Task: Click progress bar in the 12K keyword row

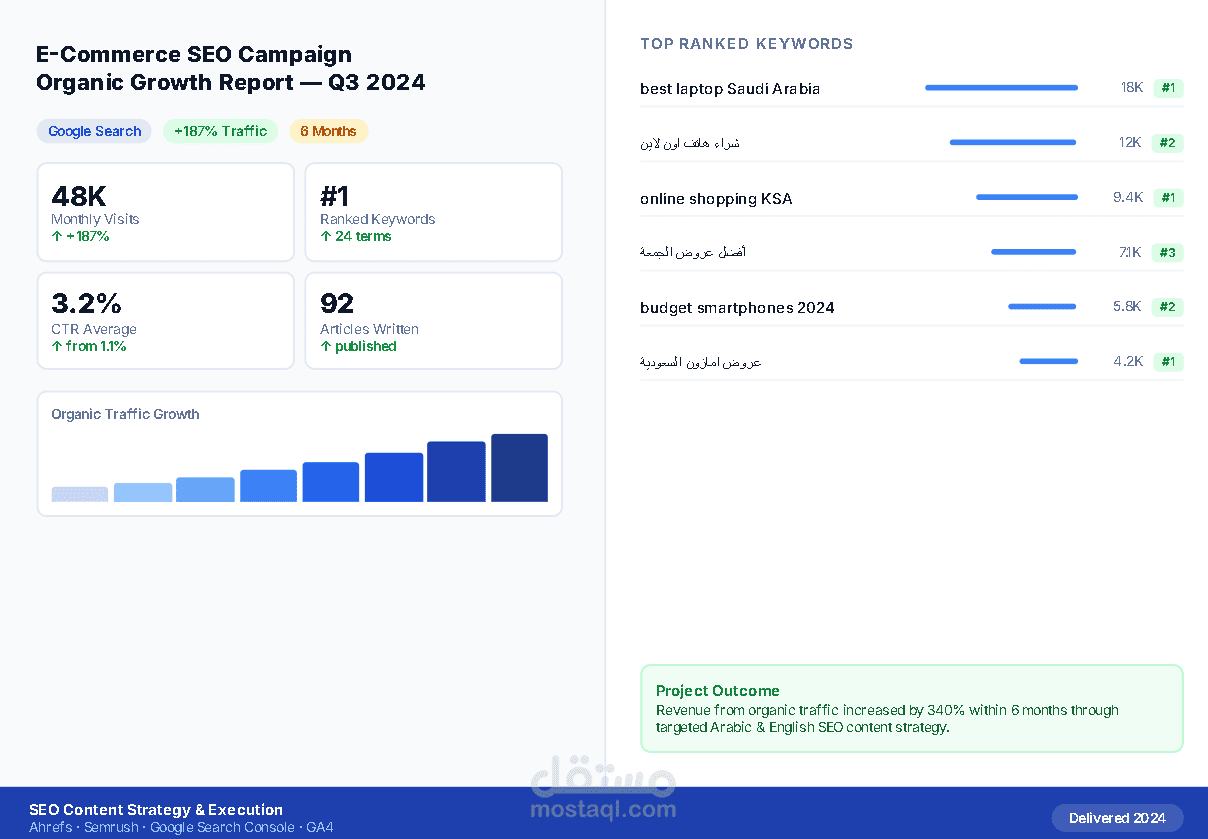Action: [1013, 142]
